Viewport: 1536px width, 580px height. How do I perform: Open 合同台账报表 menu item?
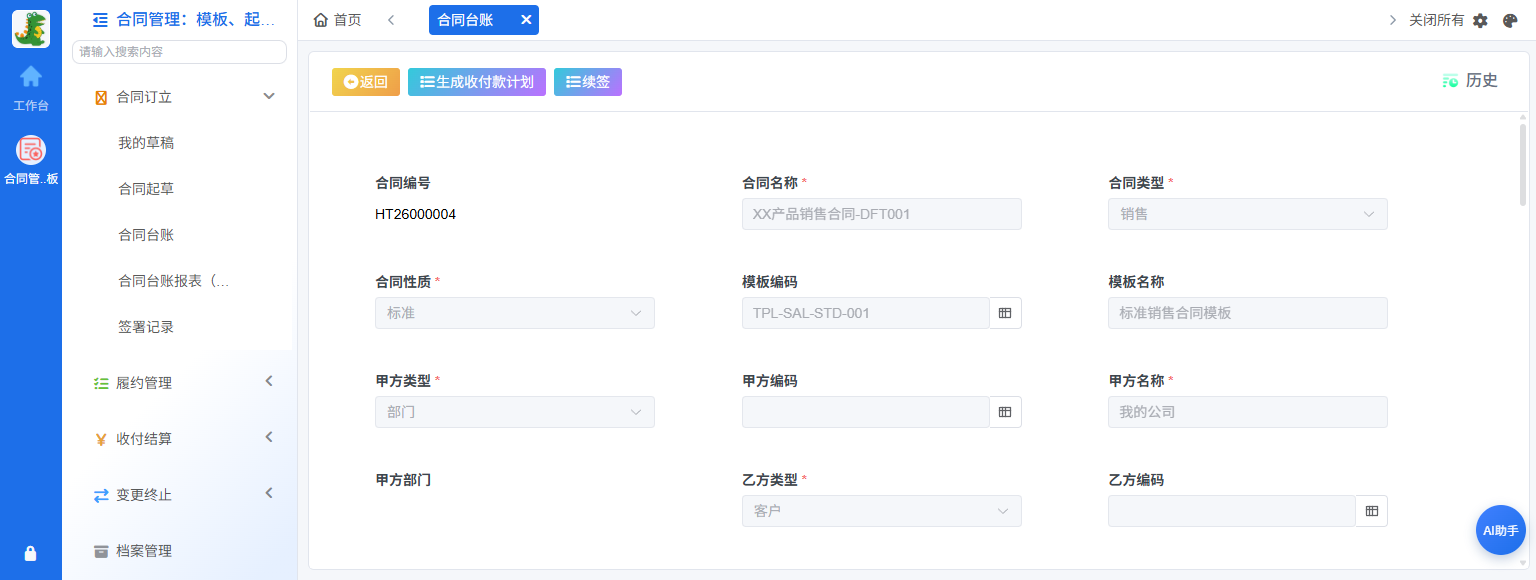point(174,281)
